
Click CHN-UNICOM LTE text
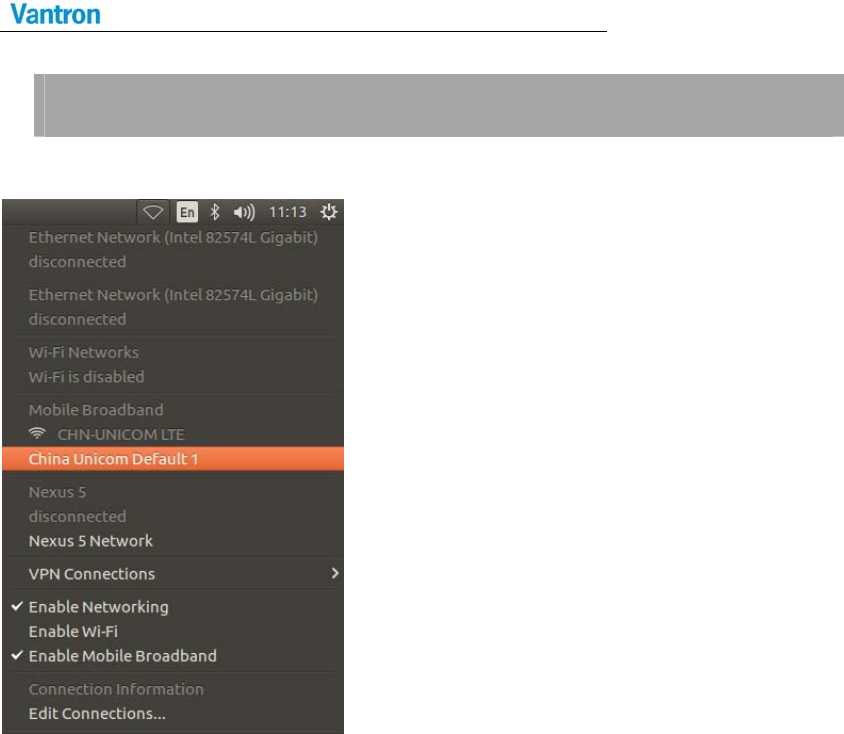pos(121,434)
